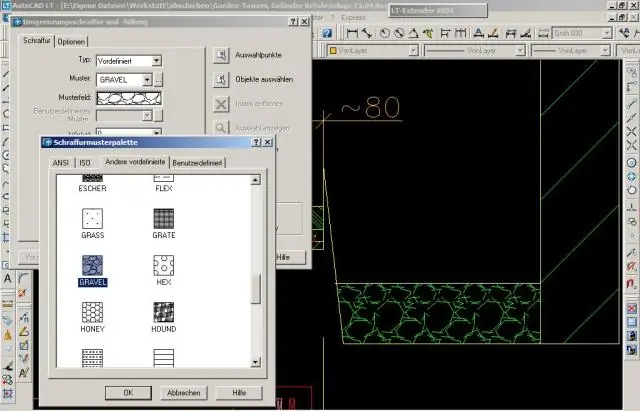Switch to the Optionen tab

71,42
